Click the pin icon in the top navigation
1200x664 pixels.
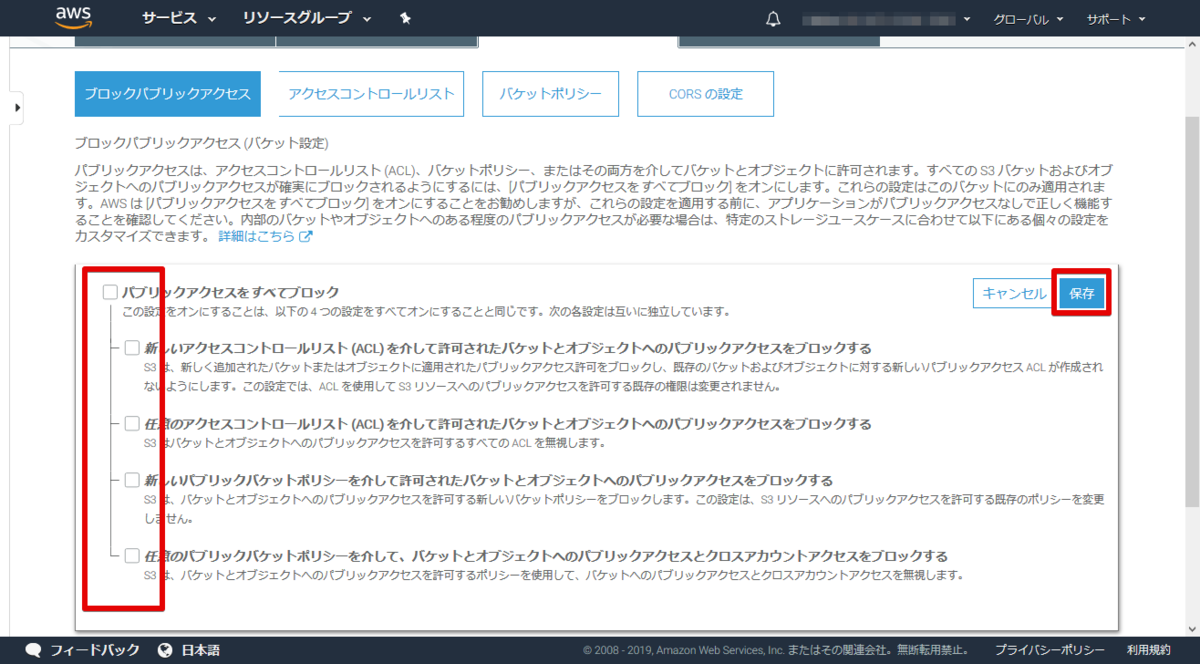pos(404,17)
